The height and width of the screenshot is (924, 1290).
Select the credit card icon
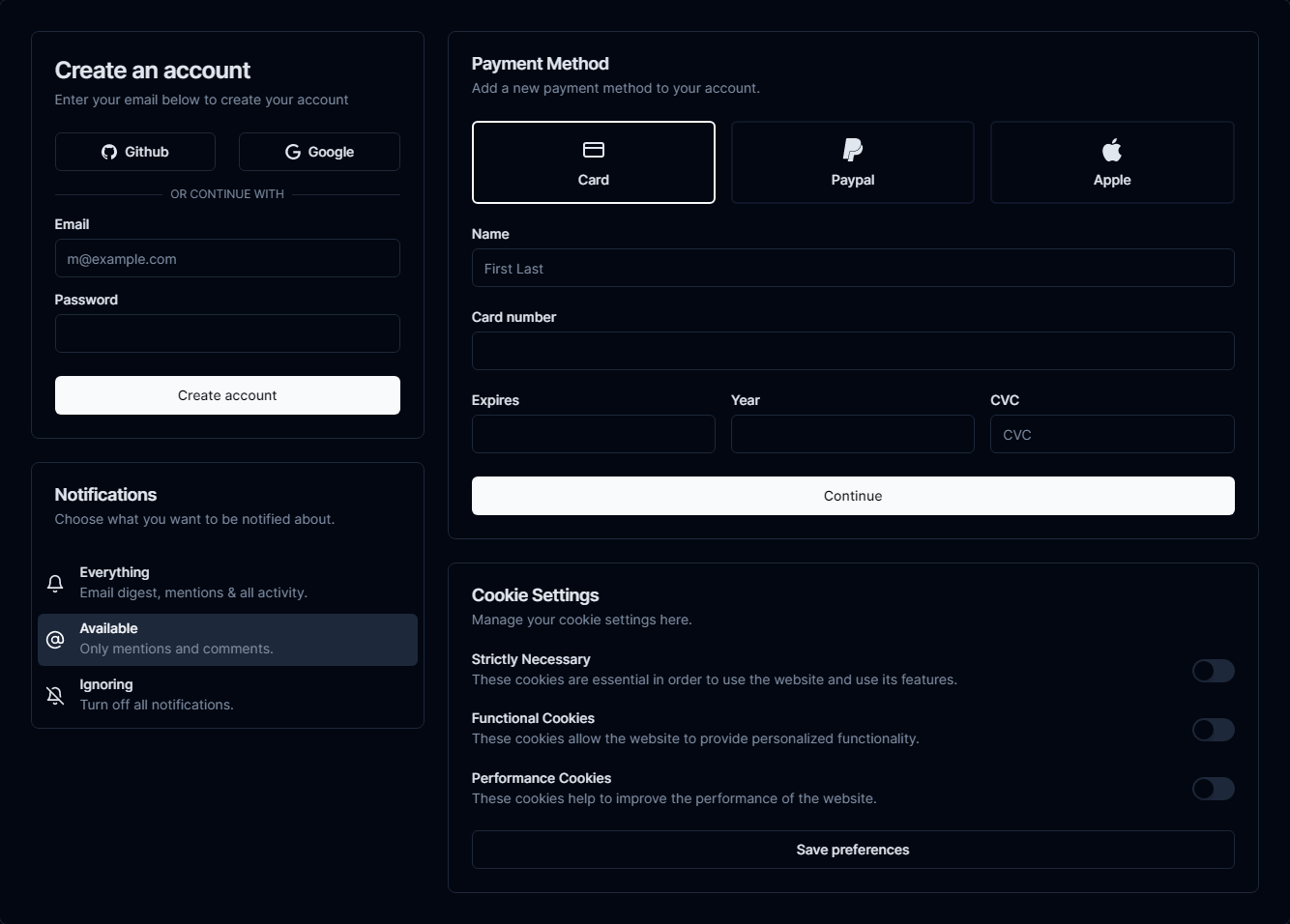594,150
